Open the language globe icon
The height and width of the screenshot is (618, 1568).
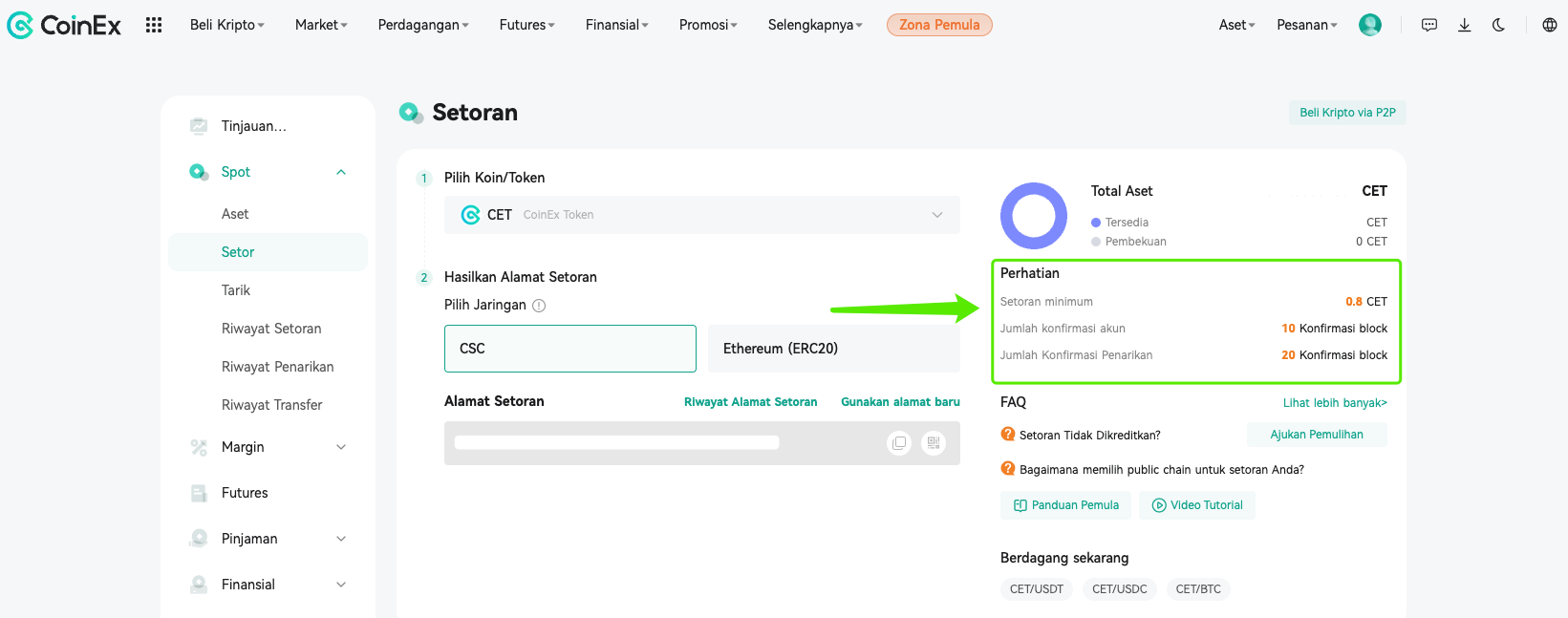[x=1550, y=25]
